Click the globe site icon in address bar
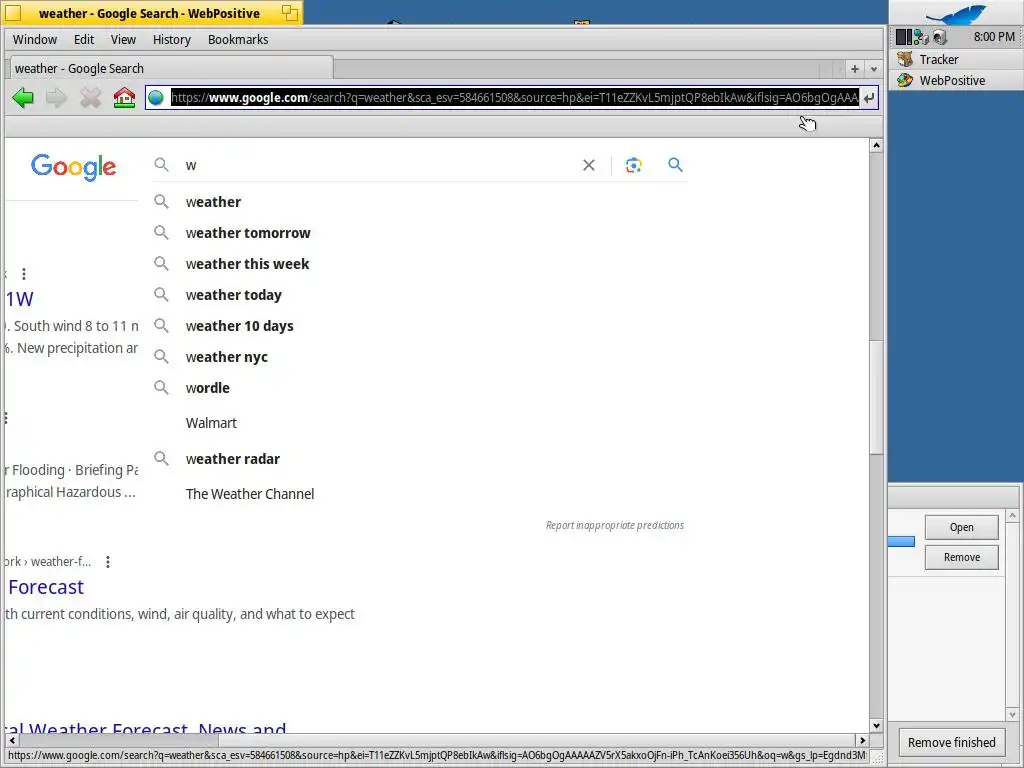Screen dimensions: 1024x768 pyautogui.click(x=155, y=98)
